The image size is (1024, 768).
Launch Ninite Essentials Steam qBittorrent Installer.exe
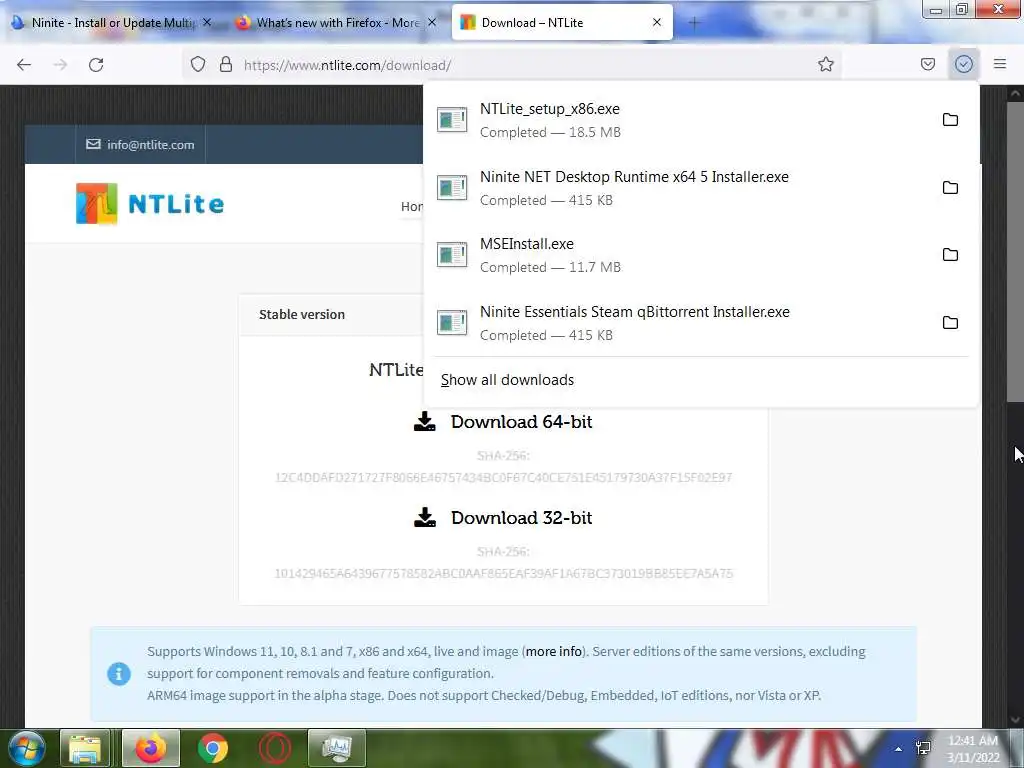pyautogui.click(x=679, y=323)
